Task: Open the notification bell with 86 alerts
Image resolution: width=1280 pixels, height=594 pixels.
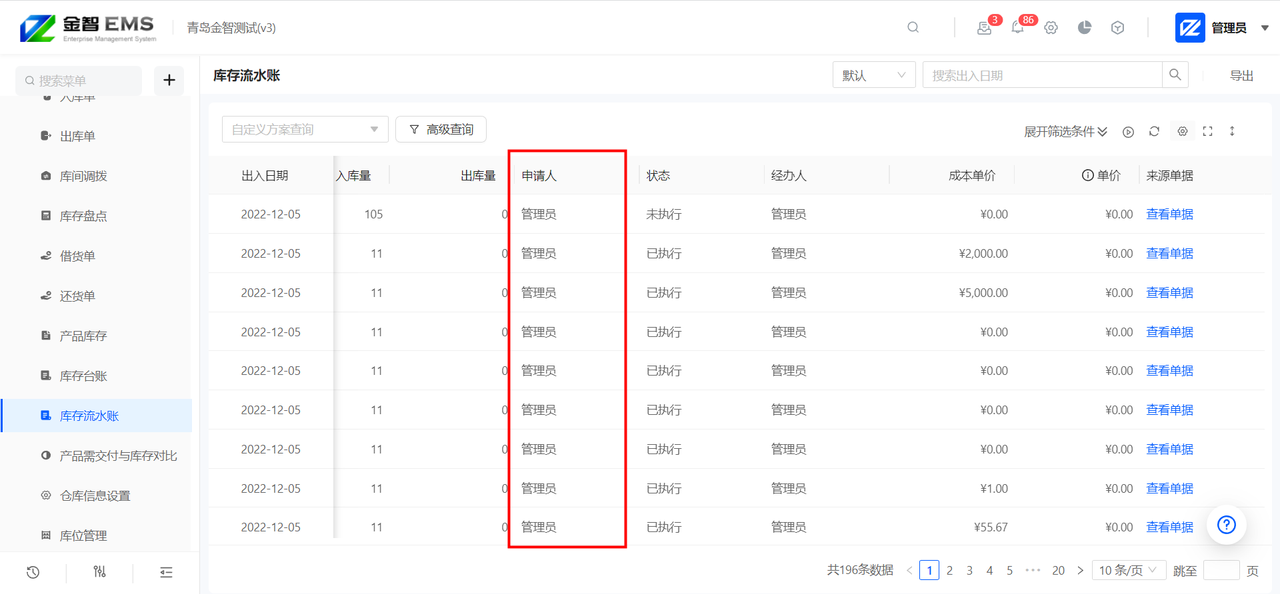Action: pyautogui.click(x=1018, y=28)
